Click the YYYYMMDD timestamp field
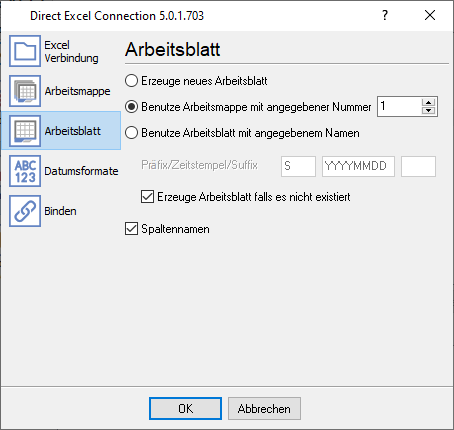The height and width of the screenshot is (430, 454). [358, 166]
